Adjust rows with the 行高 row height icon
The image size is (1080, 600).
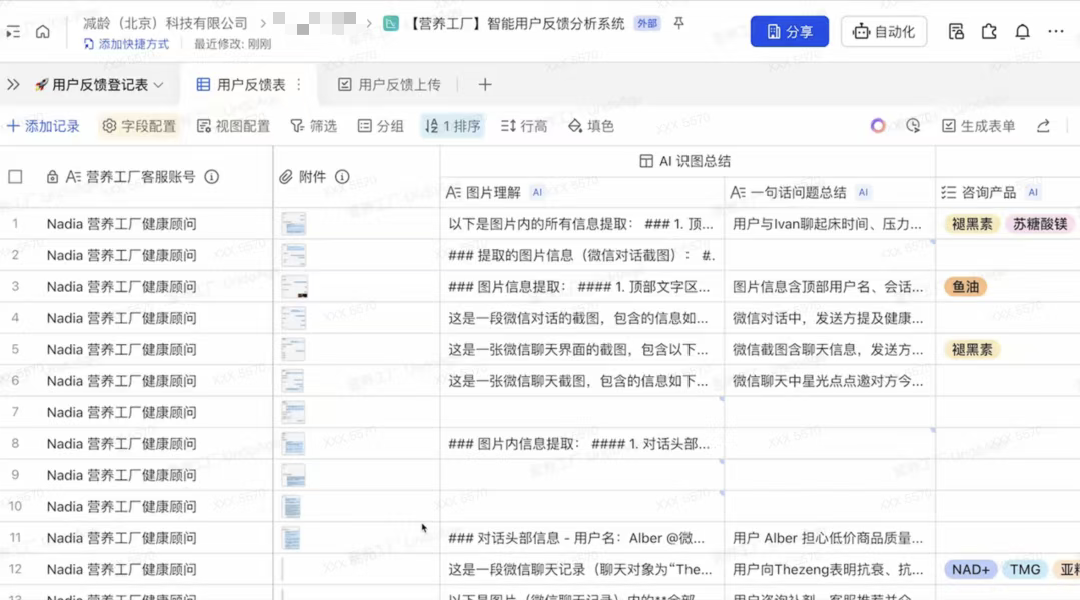point(510,125)
